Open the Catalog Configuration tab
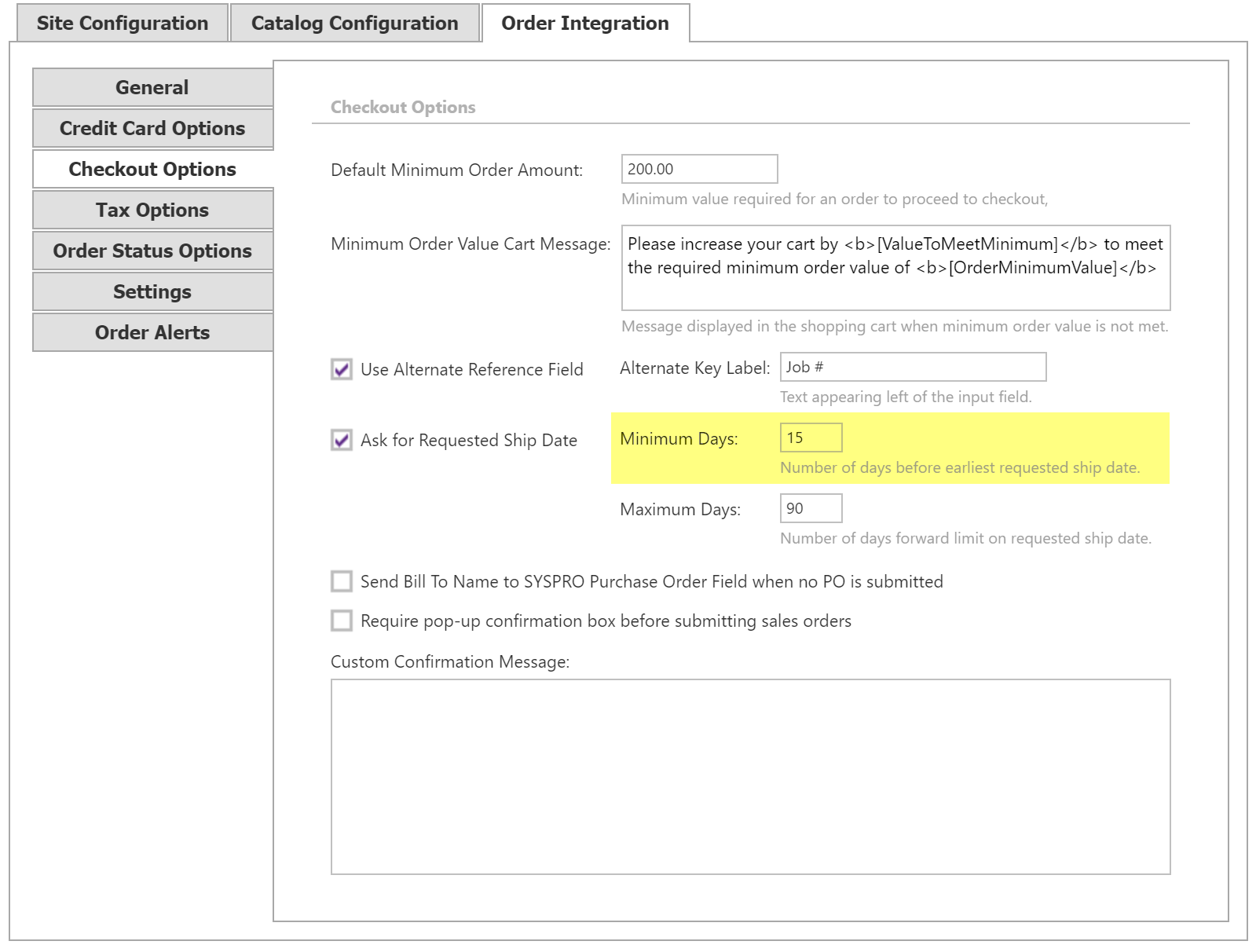The width and height of the screenshot is (1256, 952). tap(355, 23)
